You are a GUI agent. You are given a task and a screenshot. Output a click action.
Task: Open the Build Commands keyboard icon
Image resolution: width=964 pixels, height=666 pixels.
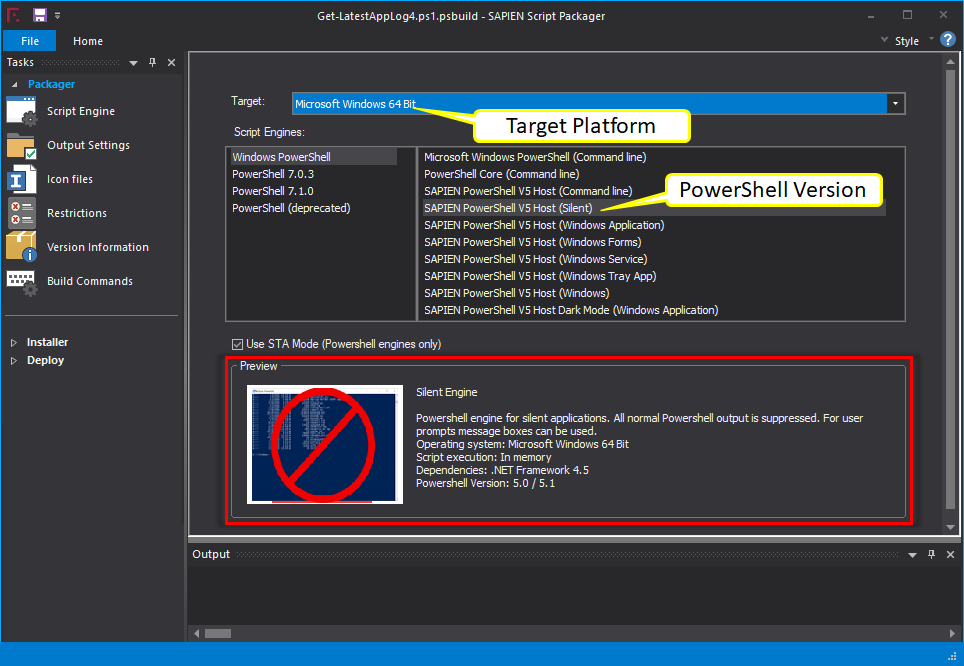(x=22, y=282)
